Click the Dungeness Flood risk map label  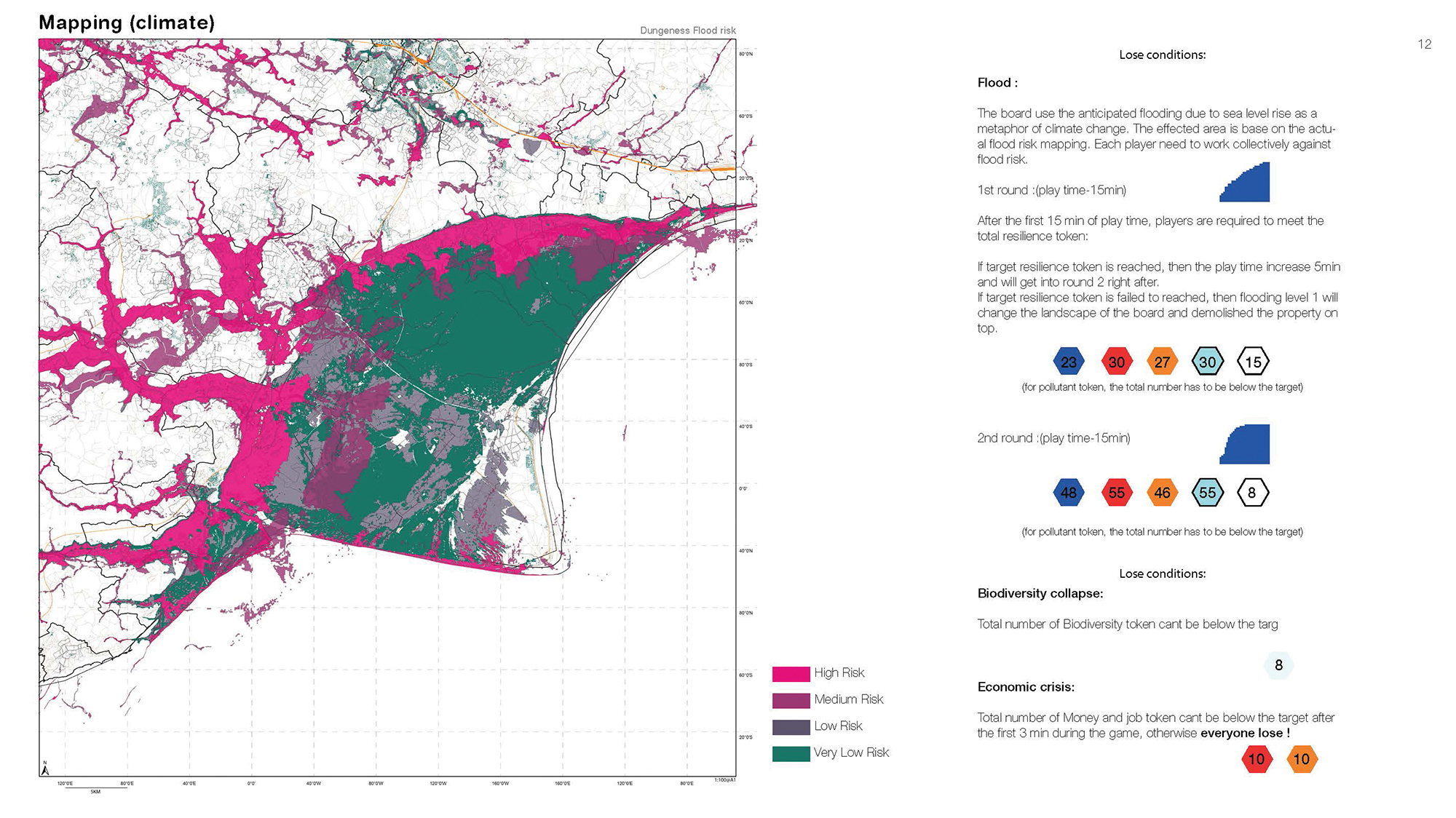tap(687, 31)
